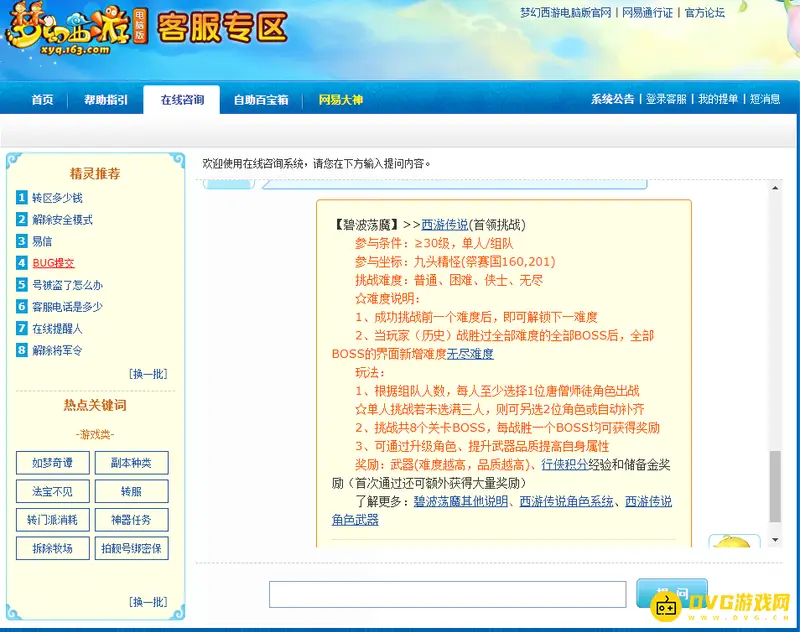Click the 转门派消耗 keyword button
Screen dimensions: 800x632
[x=53, y=520]
